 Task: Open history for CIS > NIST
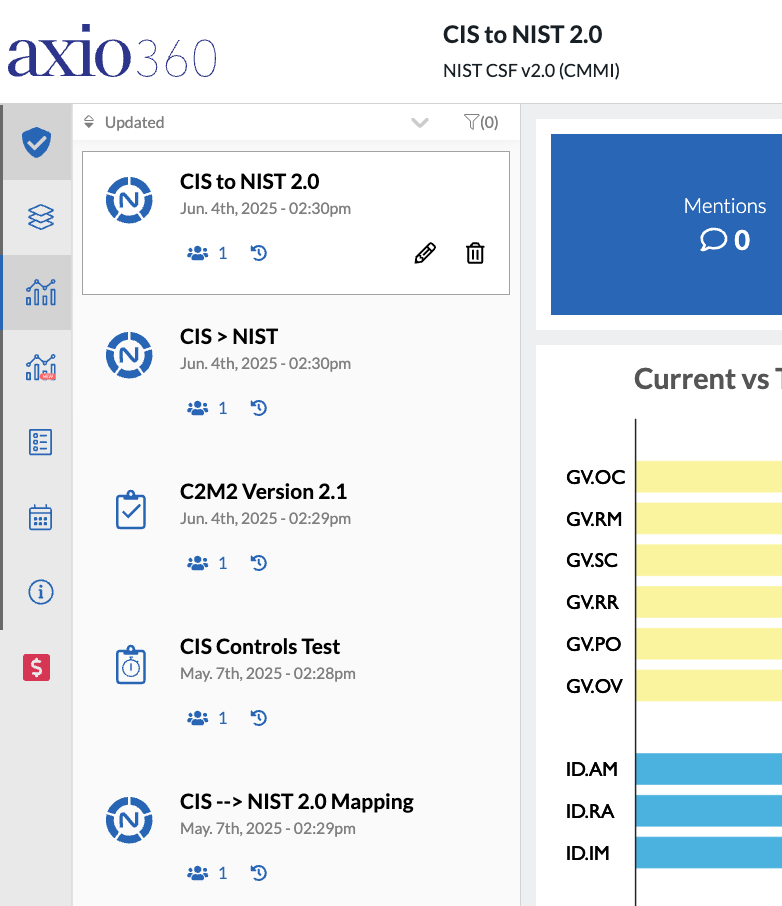click(258, 408)
